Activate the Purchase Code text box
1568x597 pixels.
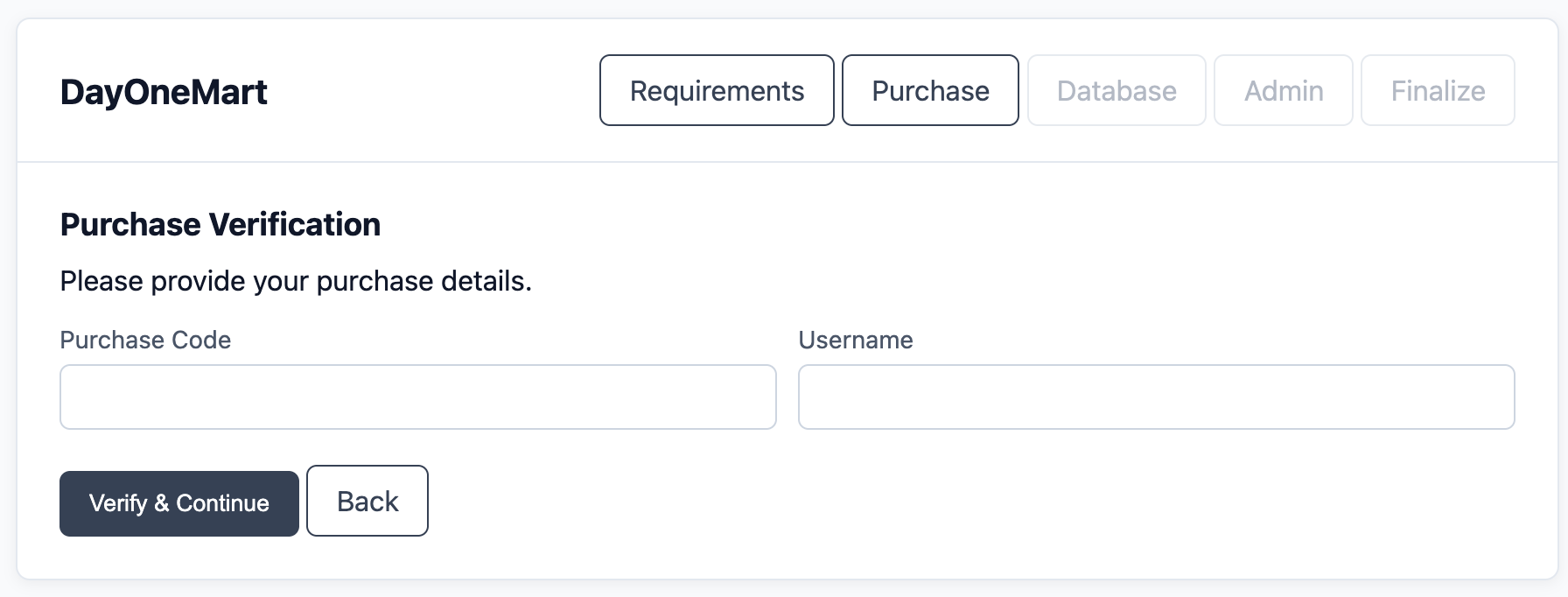coord(417,397)
